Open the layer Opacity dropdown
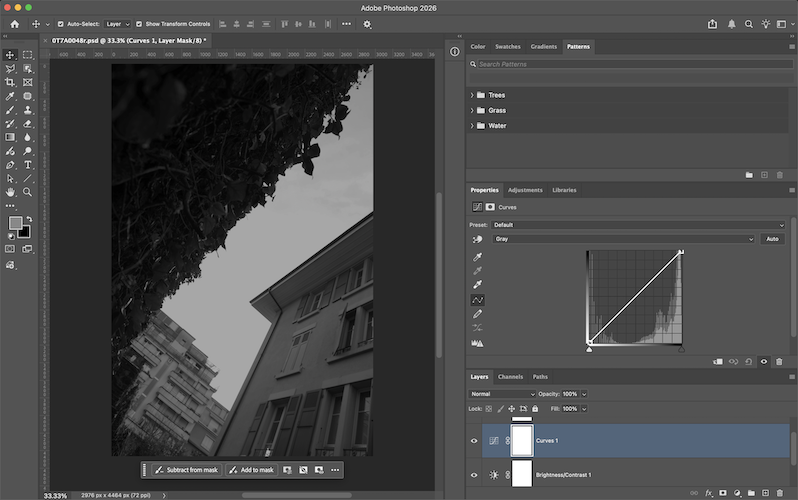This screenshot has width=798, height=500. pos(584,394)
